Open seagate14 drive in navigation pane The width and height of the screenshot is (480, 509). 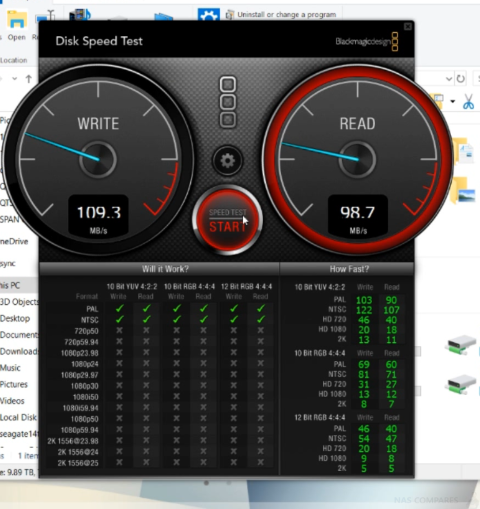point(19,434)
